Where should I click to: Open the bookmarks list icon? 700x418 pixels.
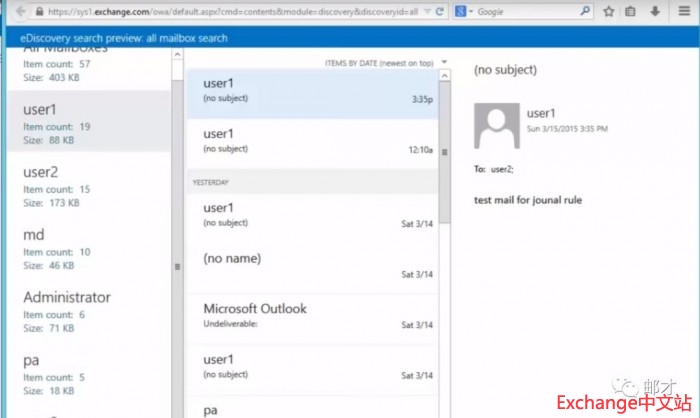tap(630, 11)
